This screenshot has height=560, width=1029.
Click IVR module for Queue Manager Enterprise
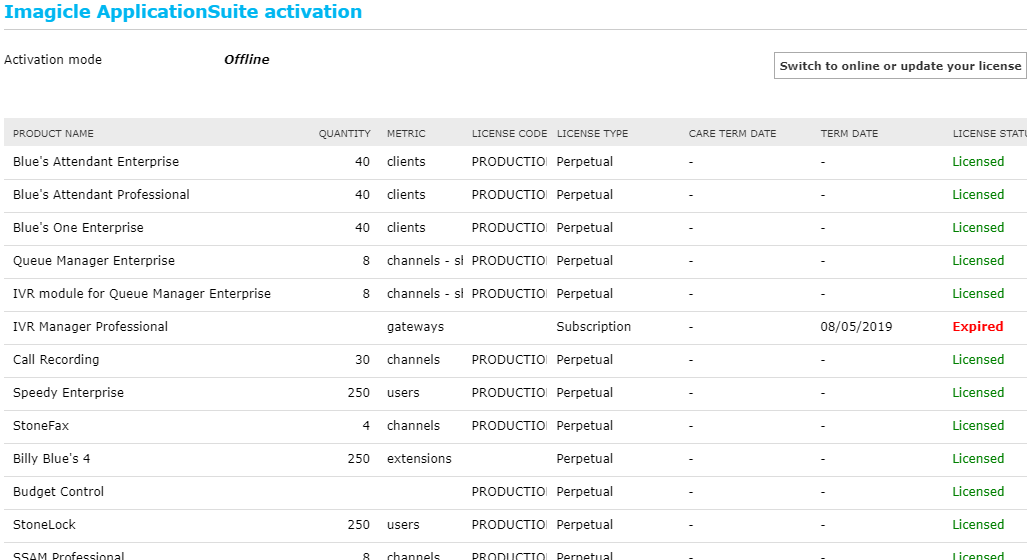(142, 294)
